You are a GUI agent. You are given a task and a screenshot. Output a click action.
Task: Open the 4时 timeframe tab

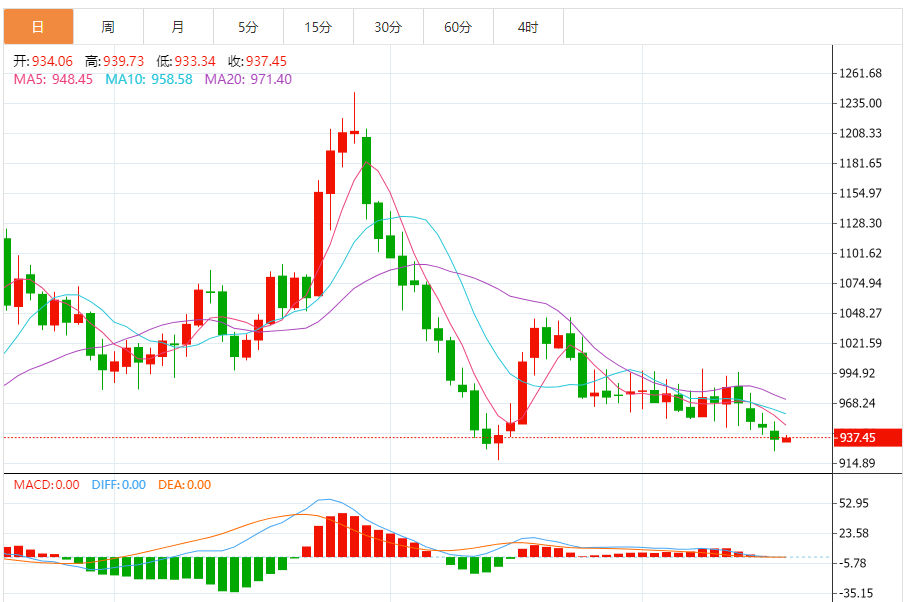click(528, 27)
